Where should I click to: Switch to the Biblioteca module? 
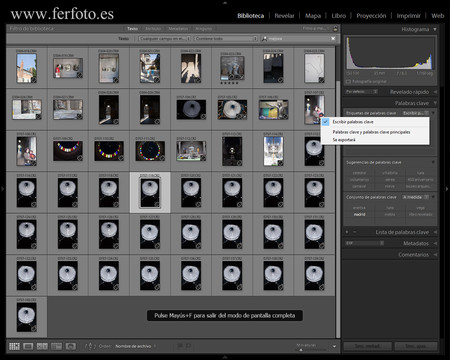coord(251,16)
